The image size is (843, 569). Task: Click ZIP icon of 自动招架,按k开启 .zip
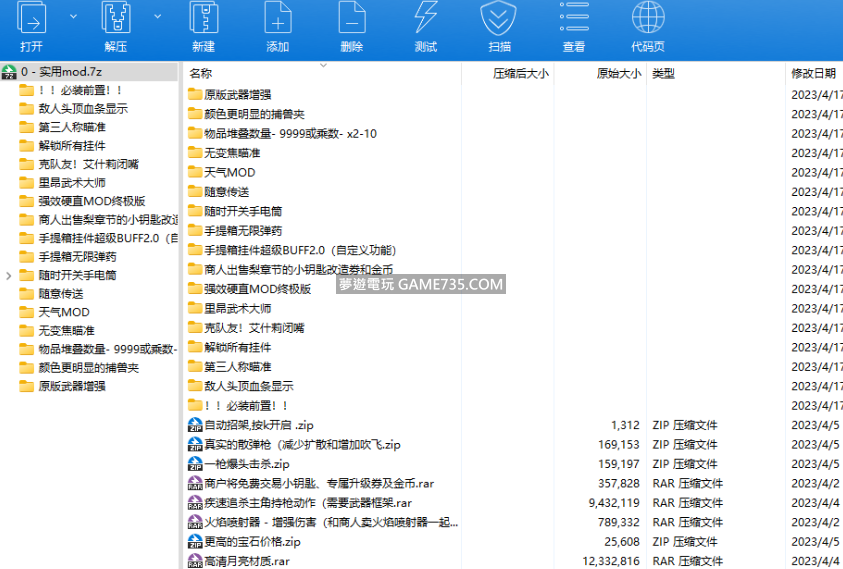click(195, 425)
